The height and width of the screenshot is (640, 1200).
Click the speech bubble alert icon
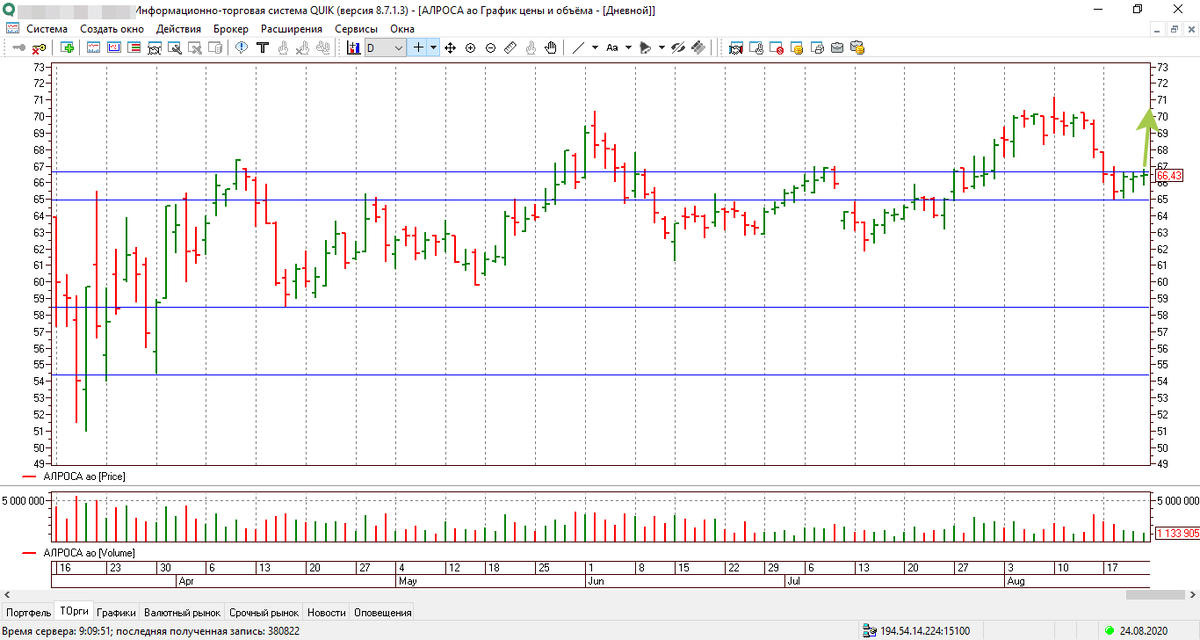241,47
